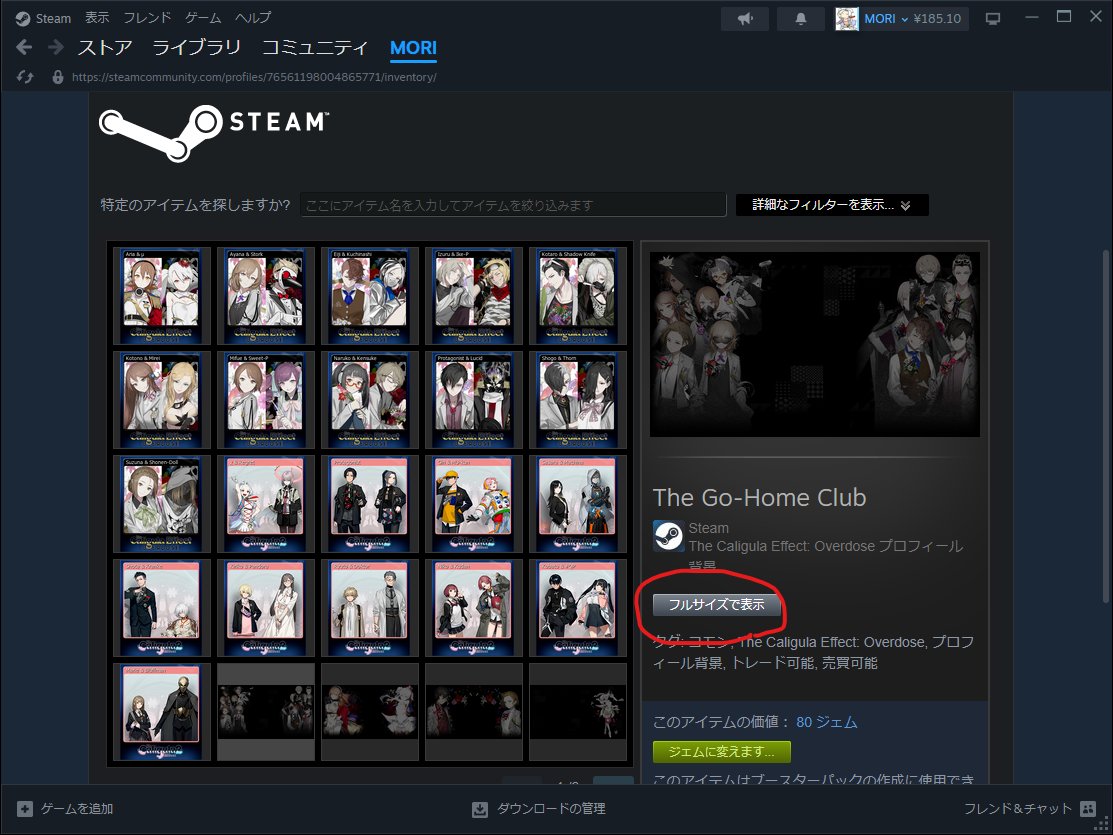
Task: Open the 表示 menu
Action: click(97, 18)
